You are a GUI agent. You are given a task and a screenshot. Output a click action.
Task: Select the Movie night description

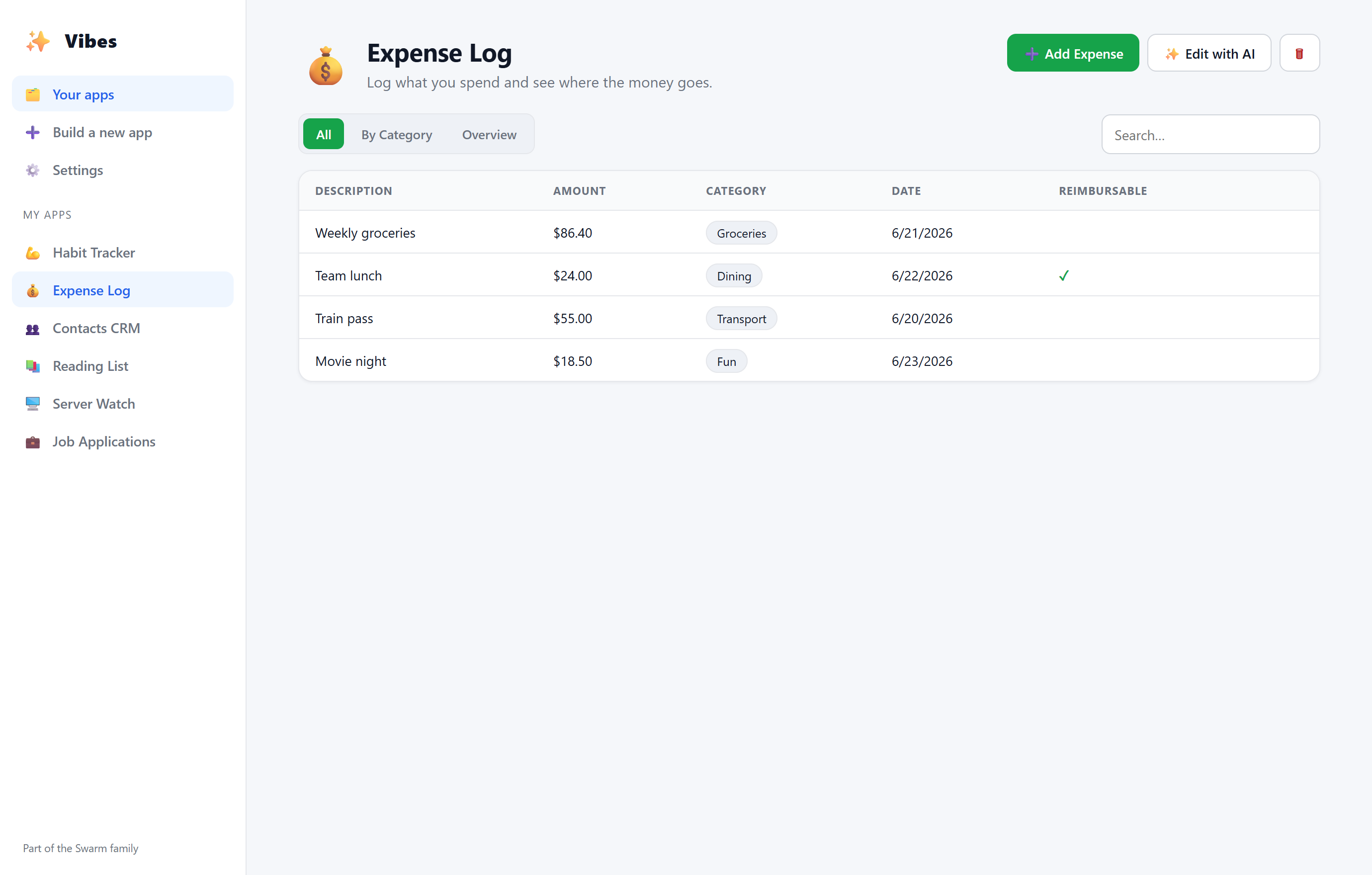350,361
